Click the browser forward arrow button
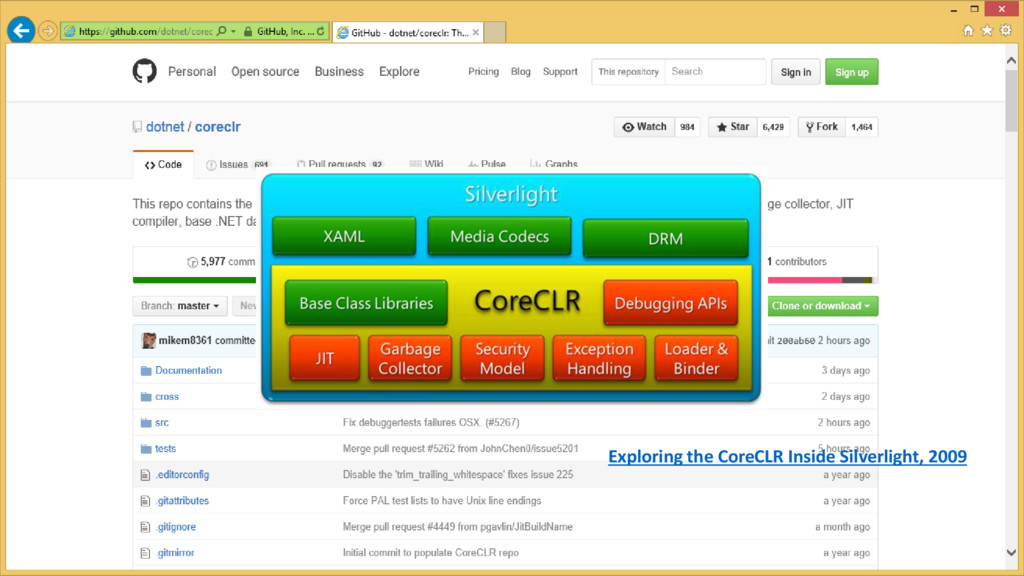 click(48, 31)
